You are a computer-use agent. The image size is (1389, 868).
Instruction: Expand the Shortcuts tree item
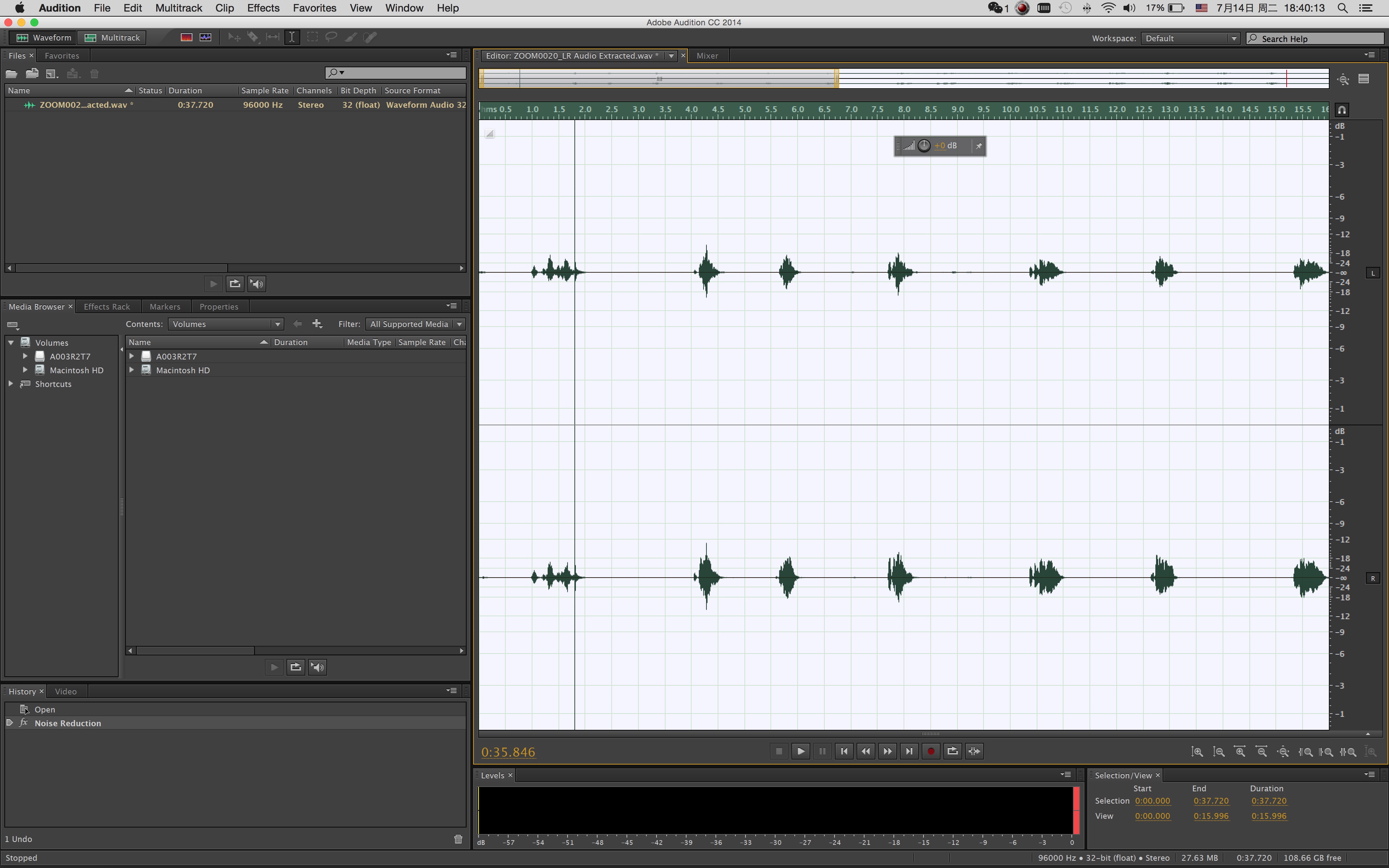click(10, 383)
